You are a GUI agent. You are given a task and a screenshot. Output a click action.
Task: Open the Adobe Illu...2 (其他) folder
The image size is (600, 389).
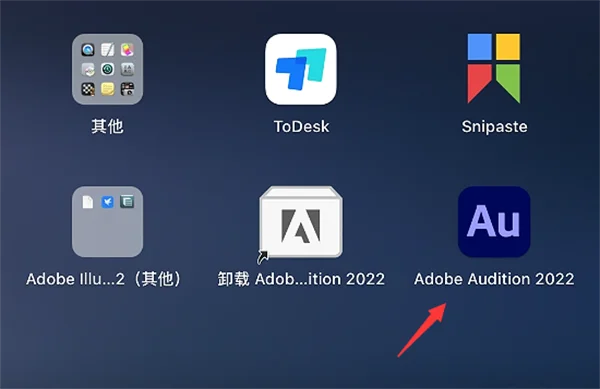[x=108, y=222]
